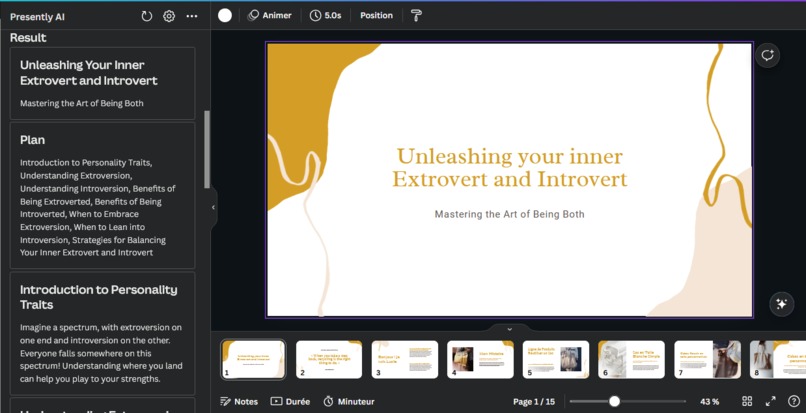The image size is (806, 413).
Task: Click the Unleashing Your Inner Extrovert result card
Action: 102,83
